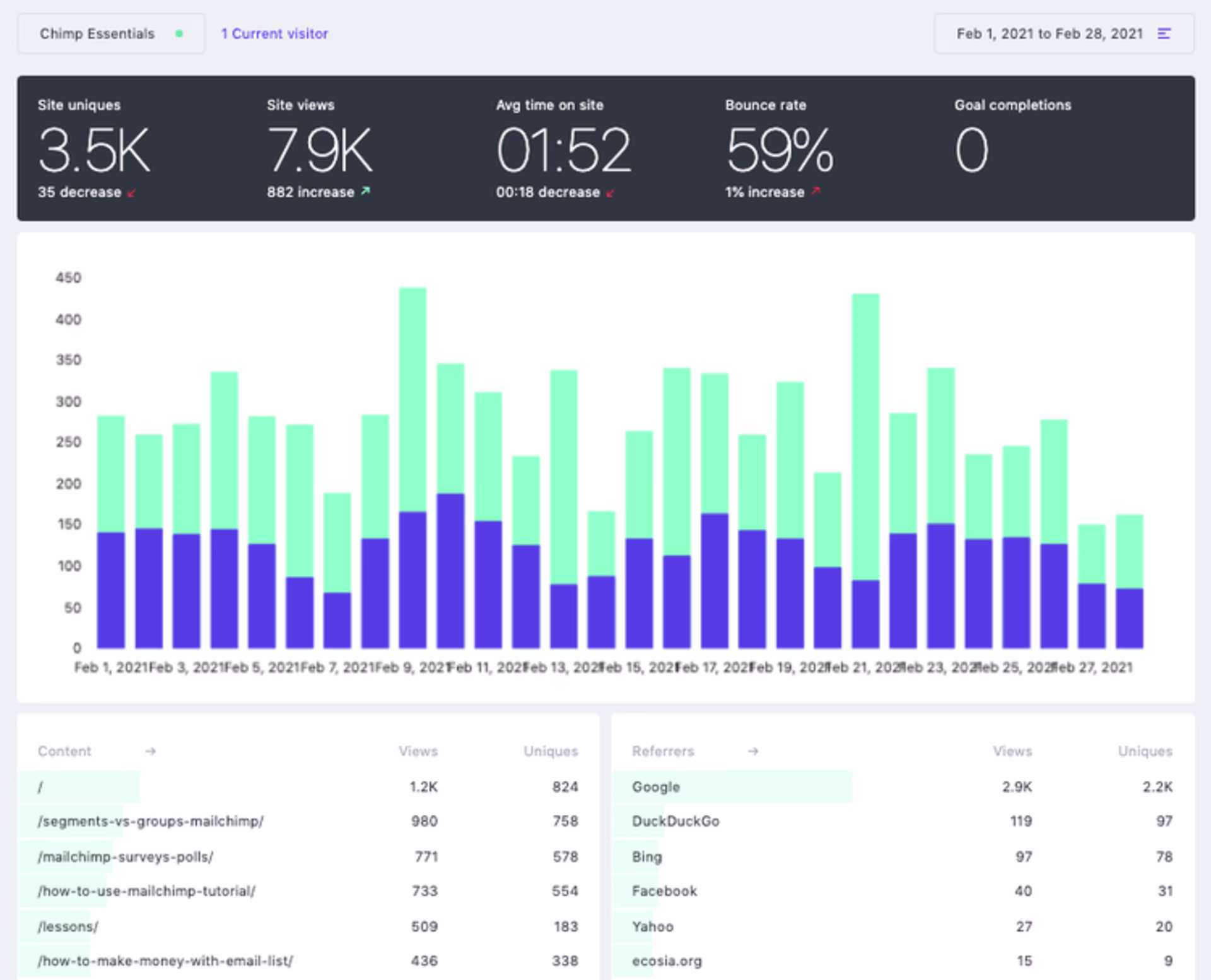Click the arrow icon next to Content

(150, 751)
